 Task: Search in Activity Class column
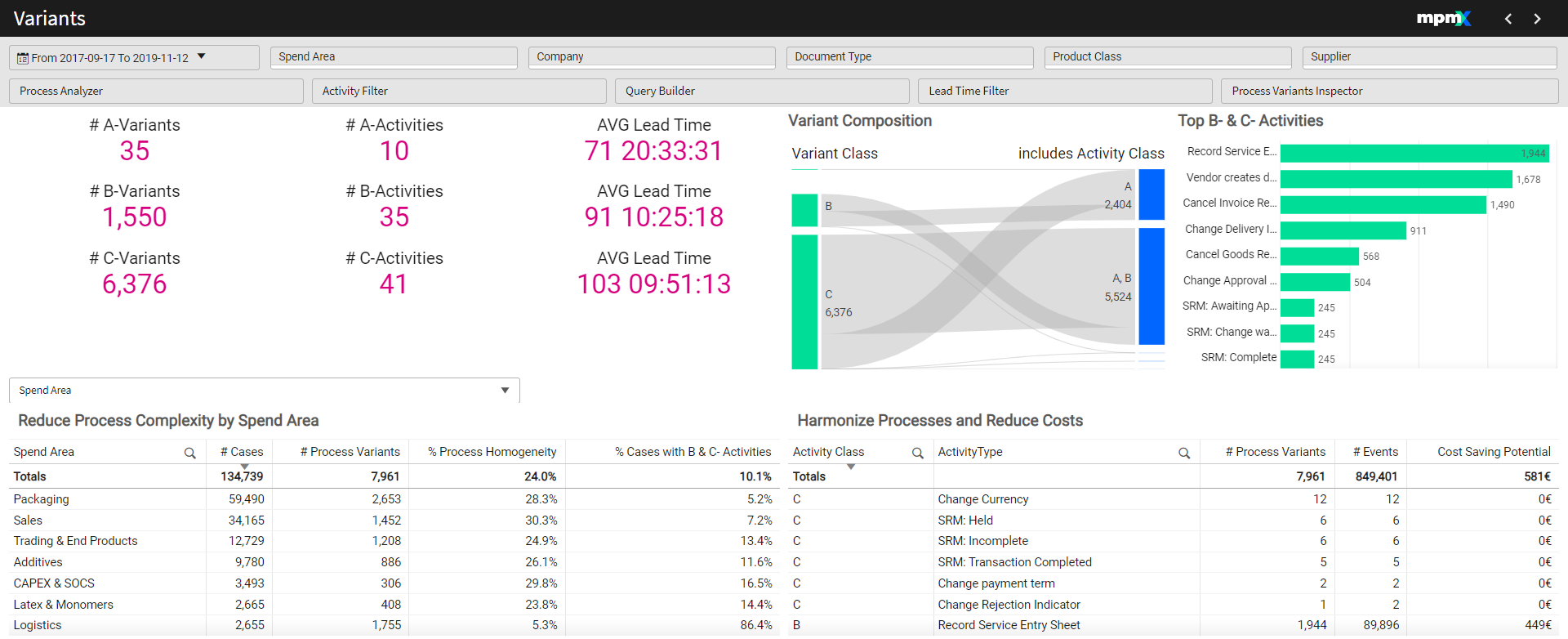[917, 453]
